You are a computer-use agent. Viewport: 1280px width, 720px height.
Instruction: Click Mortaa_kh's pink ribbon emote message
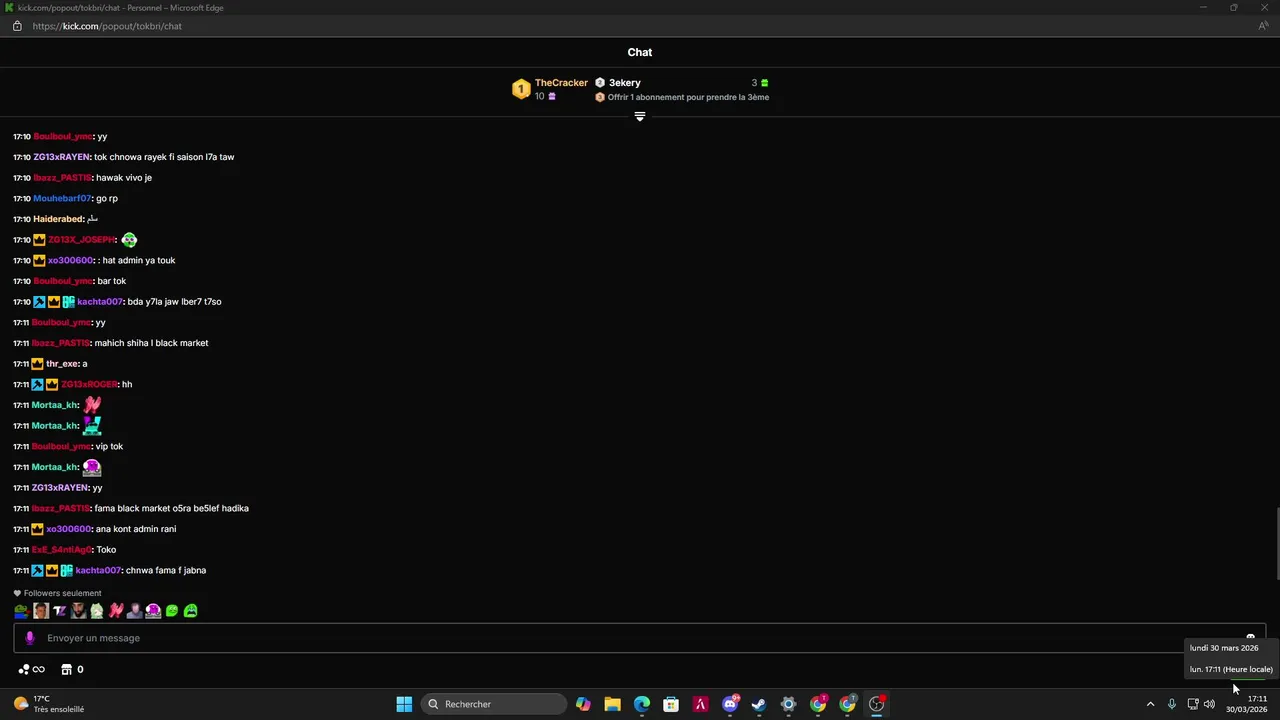pyautogui.click(x=92, y=405)
